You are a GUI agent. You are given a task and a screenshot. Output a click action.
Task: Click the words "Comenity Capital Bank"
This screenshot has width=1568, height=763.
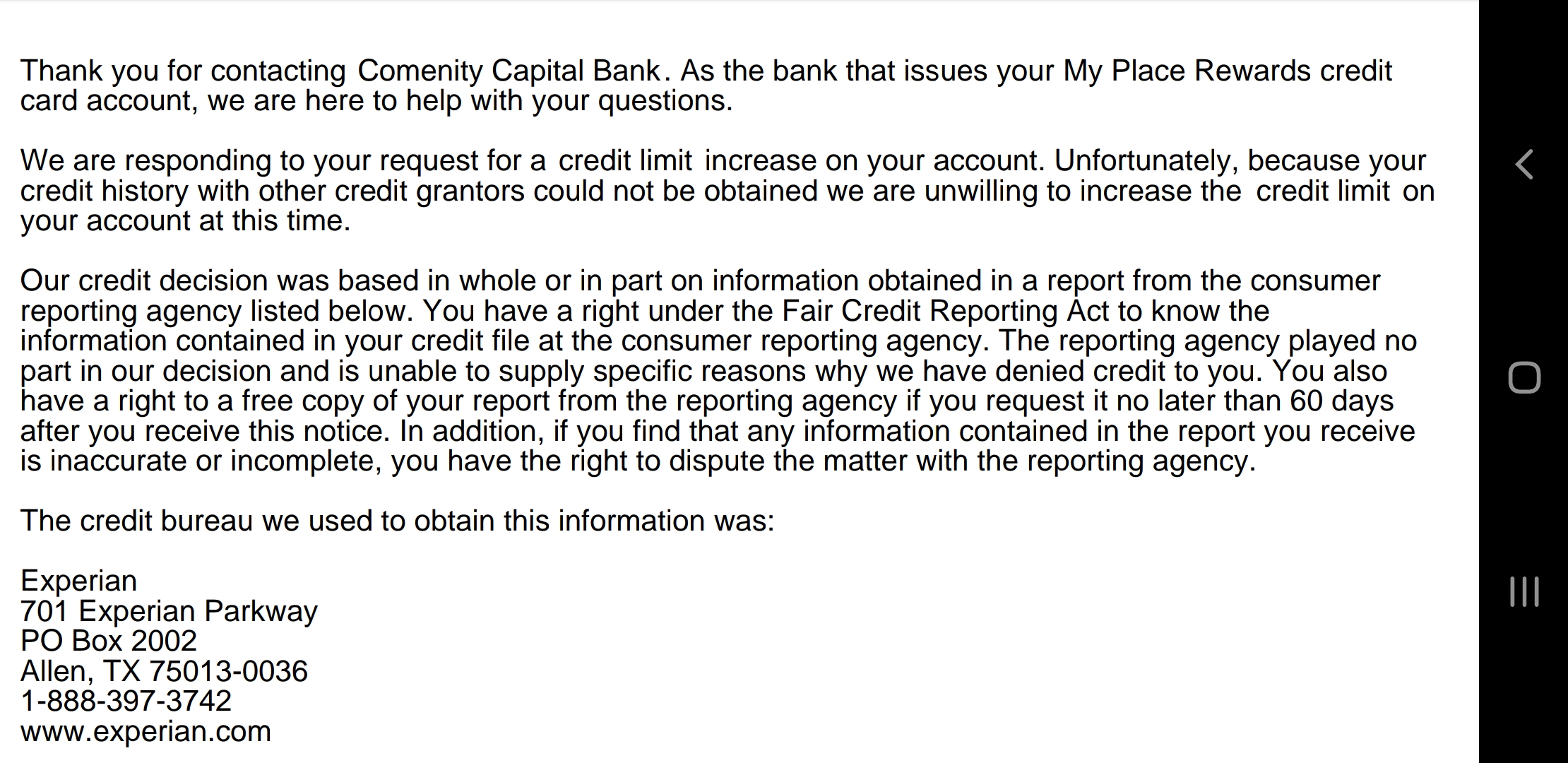coord(509,71)
